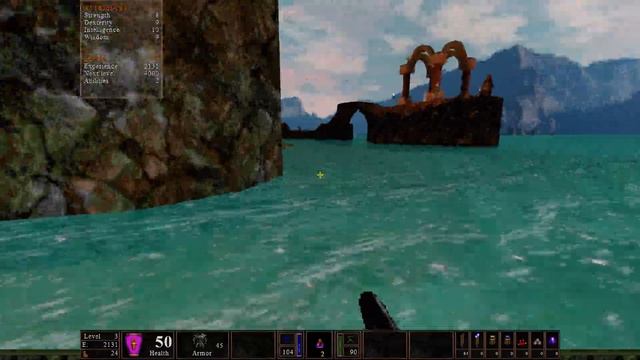Click the Experience value row

pos(121,66)
